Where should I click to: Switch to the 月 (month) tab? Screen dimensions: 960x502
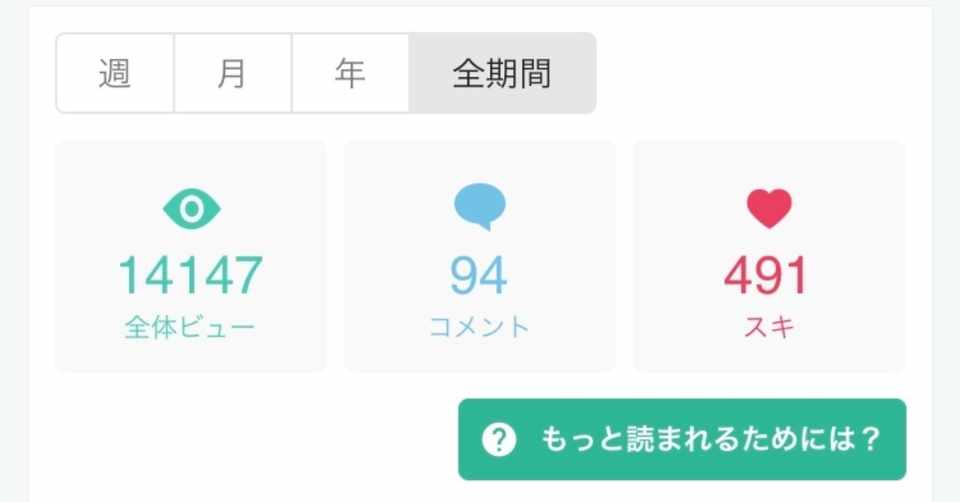pos(232,74)
